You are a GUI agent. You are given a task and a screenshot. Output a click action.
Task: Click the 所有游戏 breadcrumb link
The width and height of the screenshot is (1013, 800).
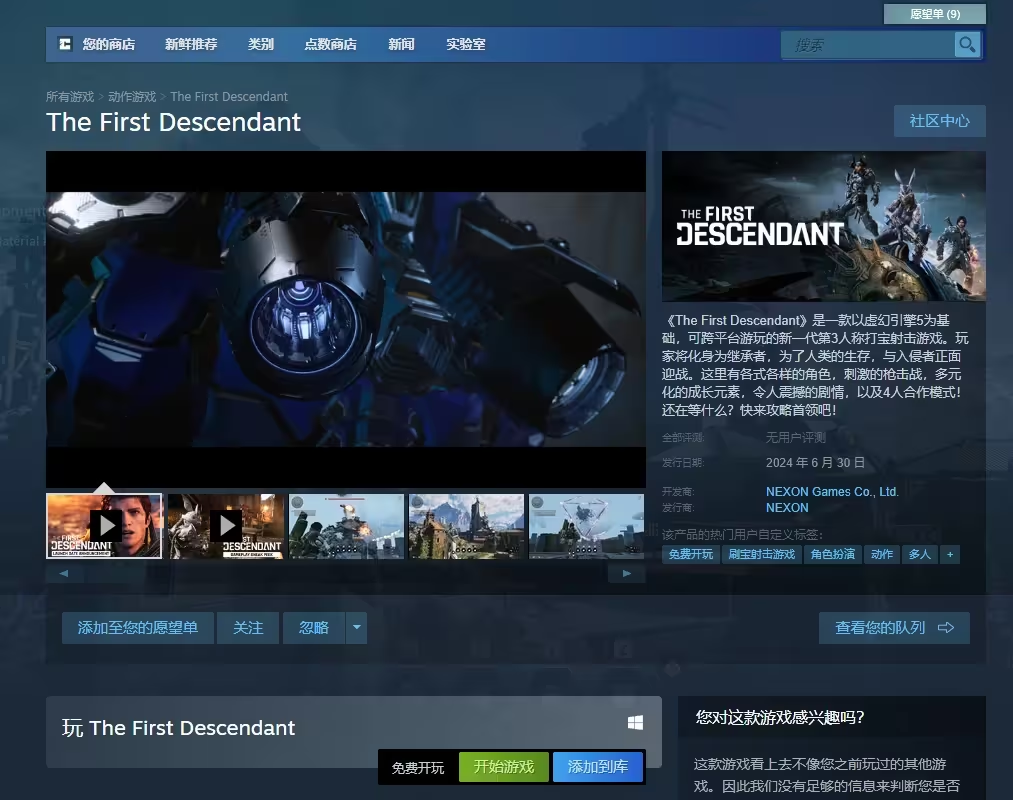(70, 96)
